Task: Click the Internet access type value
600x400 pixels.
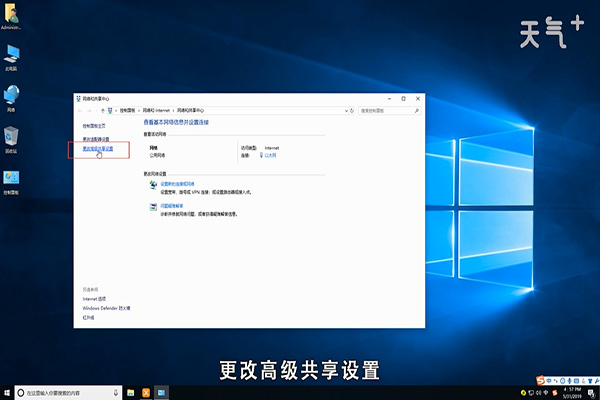Action: (272, 148)
